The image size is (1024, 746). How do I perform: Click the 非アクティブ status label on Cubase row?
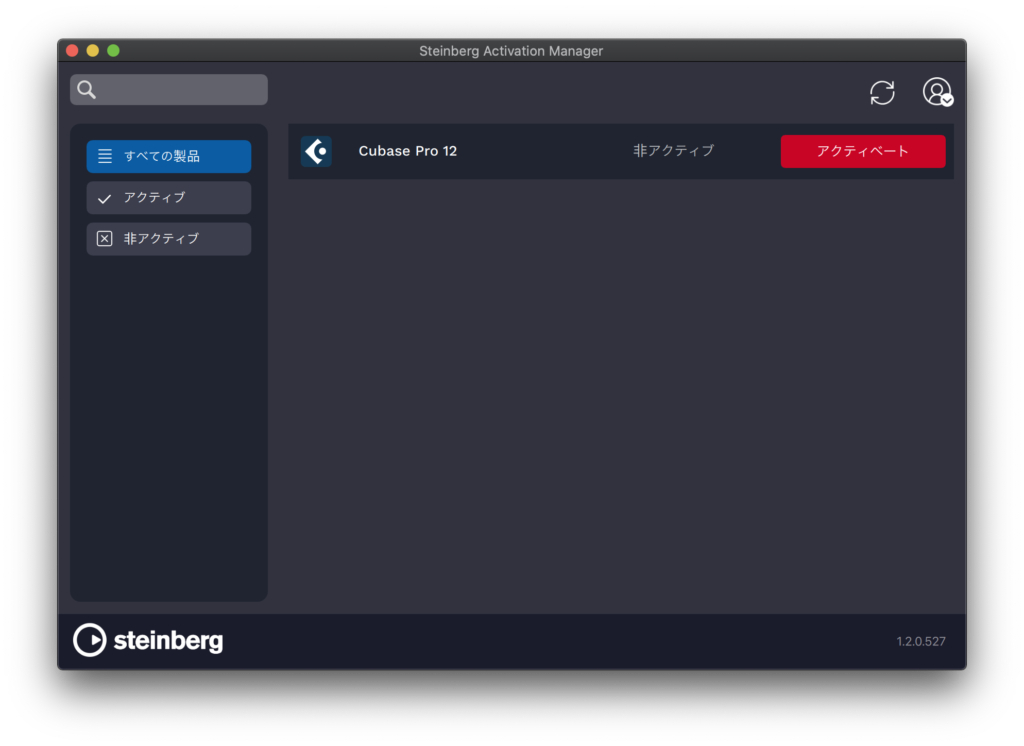[673, 151]
